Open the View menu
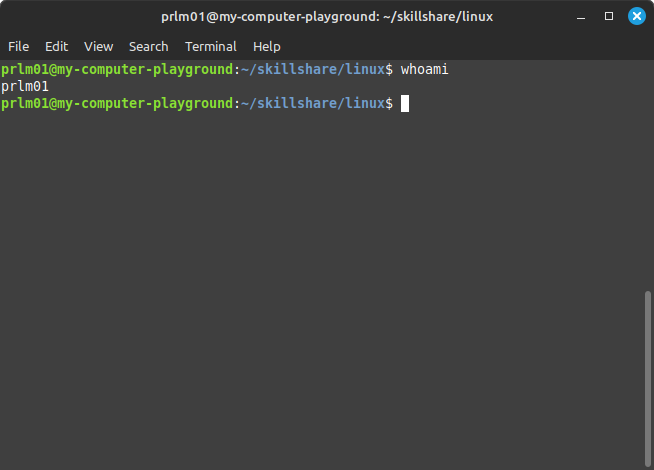 (98, 46)
